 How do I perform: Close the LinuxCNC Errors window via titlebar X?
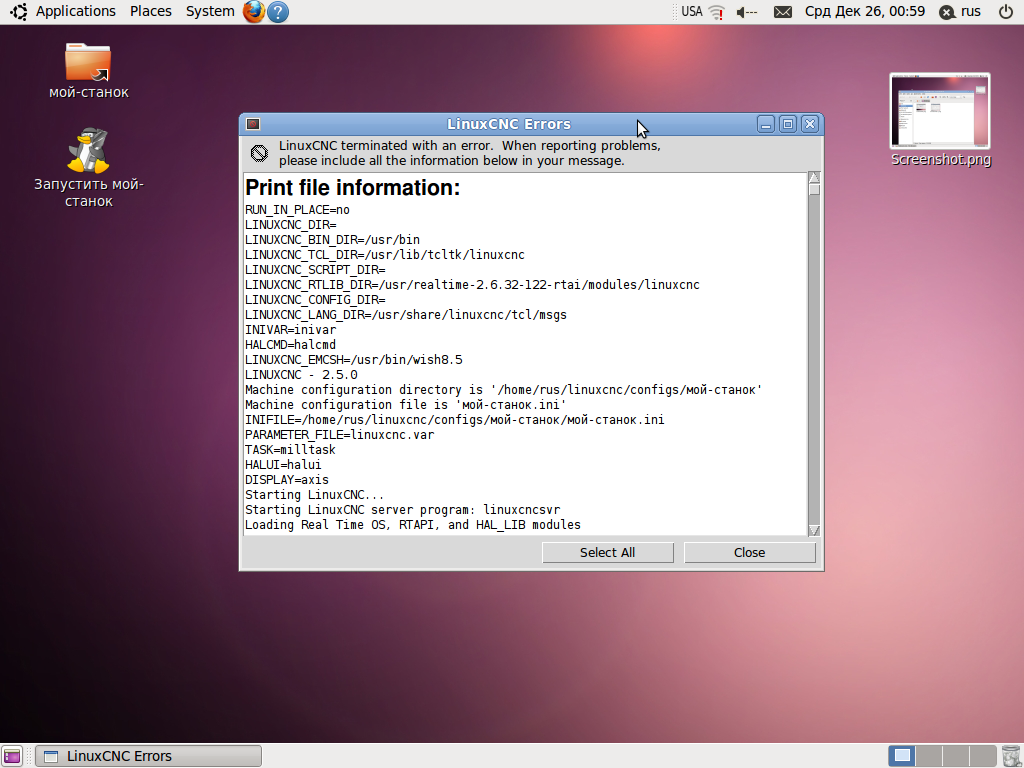point(810,124)
